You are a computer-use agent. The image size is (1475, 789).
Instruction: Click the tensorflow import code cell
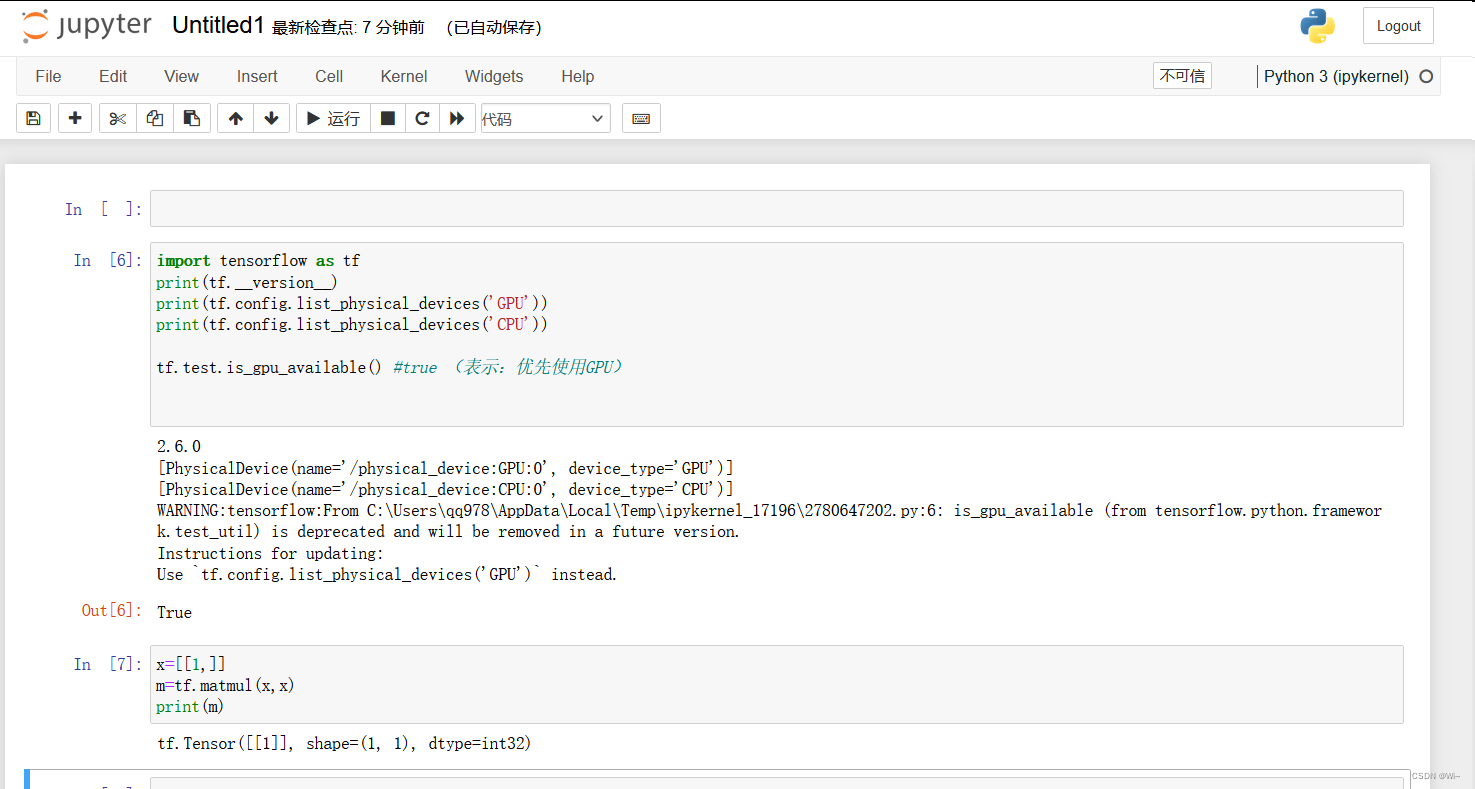(x=776, y=334)
